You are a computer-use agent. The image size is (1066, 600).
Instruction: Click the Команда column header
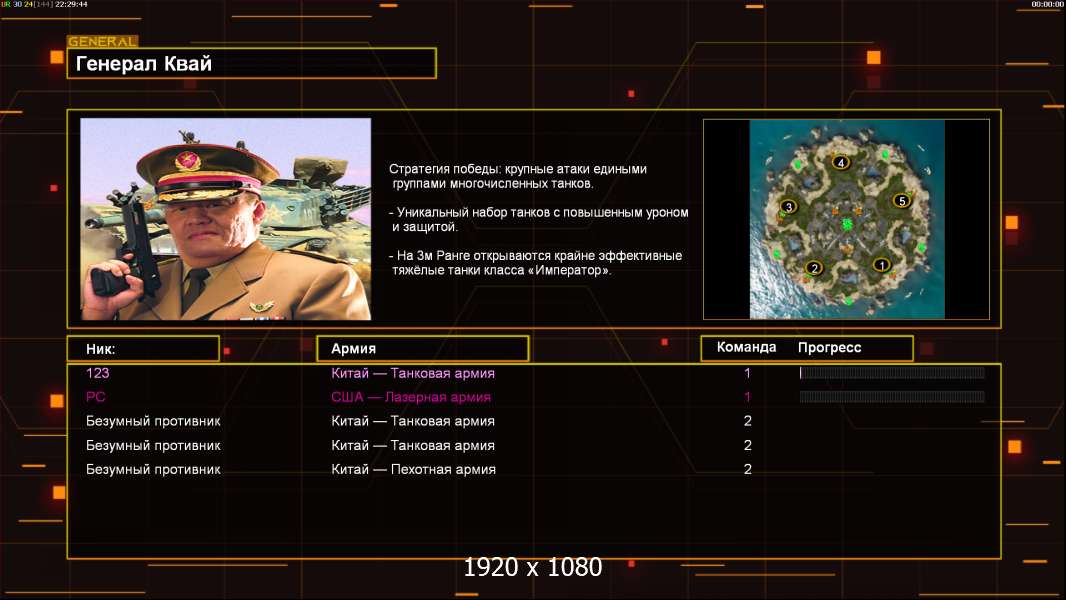tap(746, 348)
